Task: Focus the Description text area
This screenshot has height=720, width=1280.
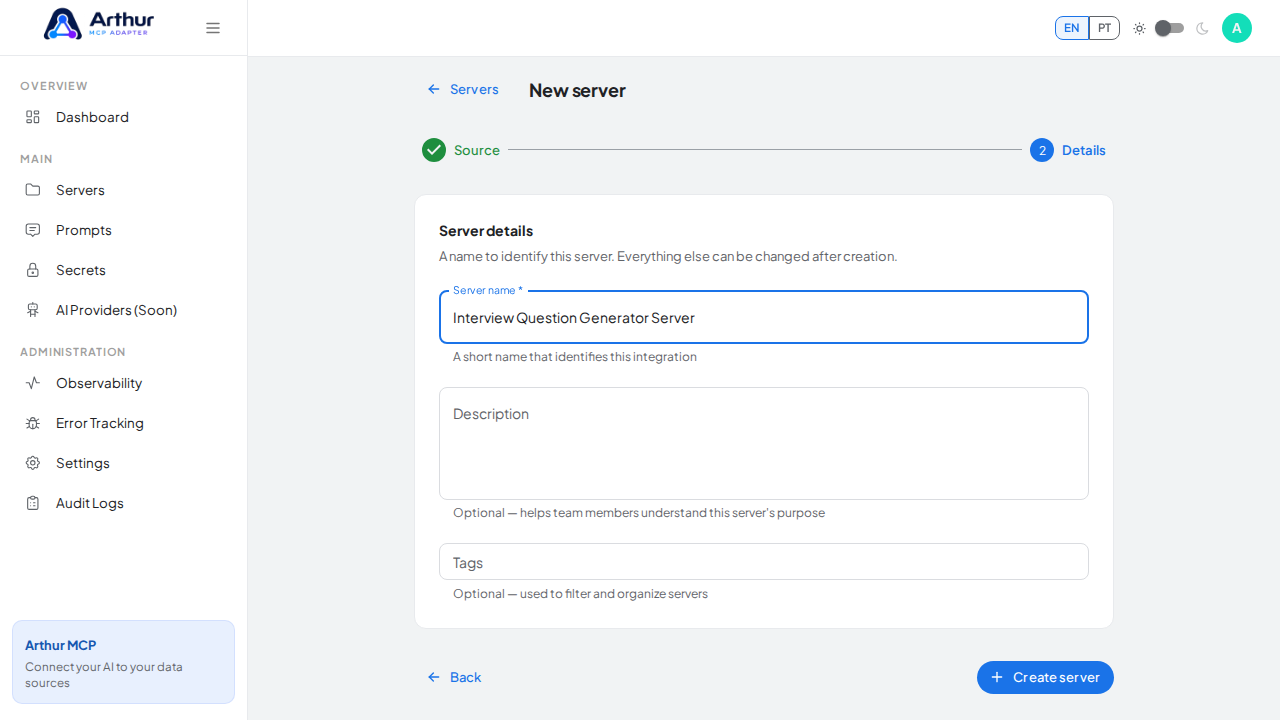Action: (x=764, y=443)
